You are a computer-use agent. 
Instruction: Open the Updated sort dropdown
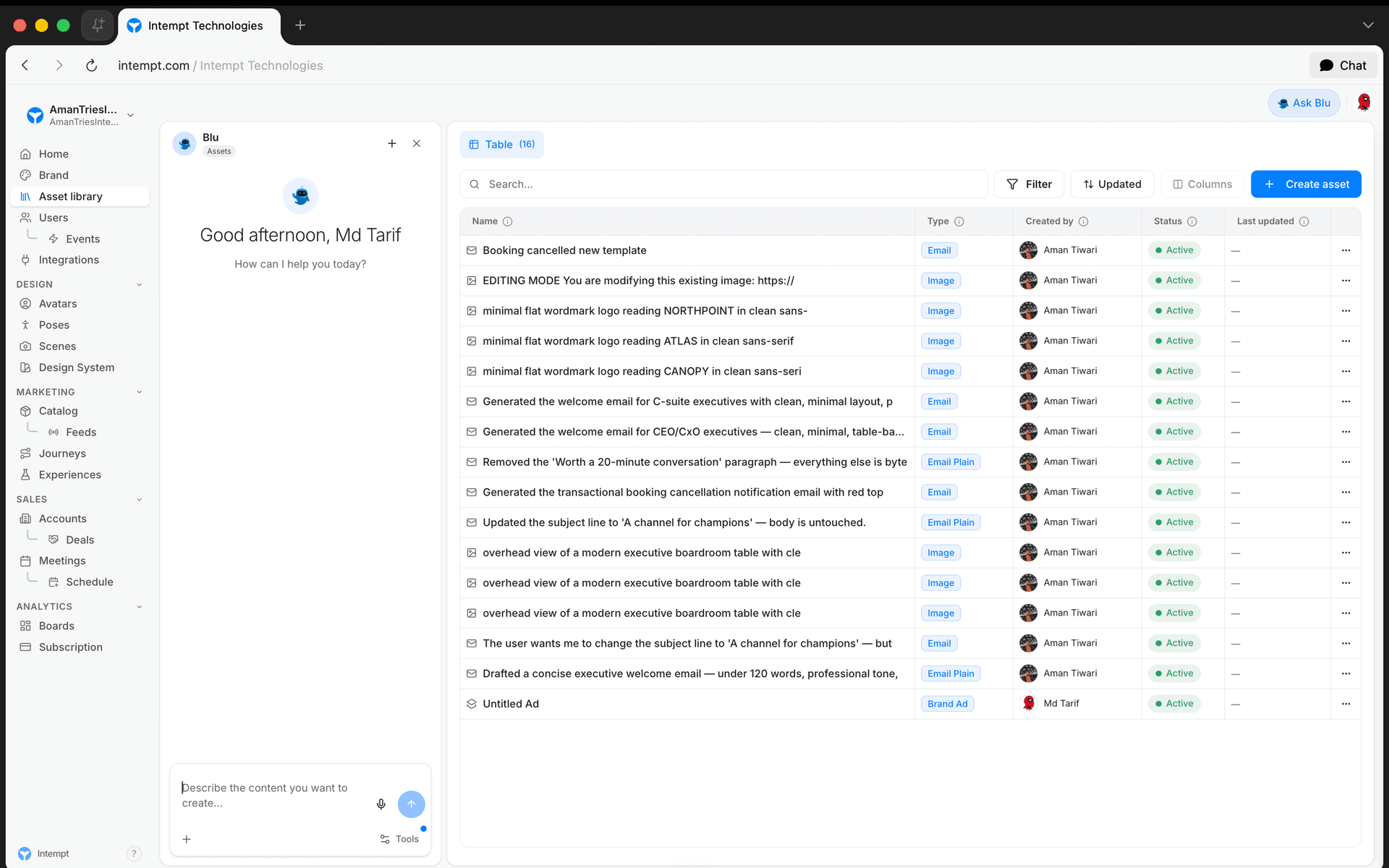click(x=1112, y=184)
